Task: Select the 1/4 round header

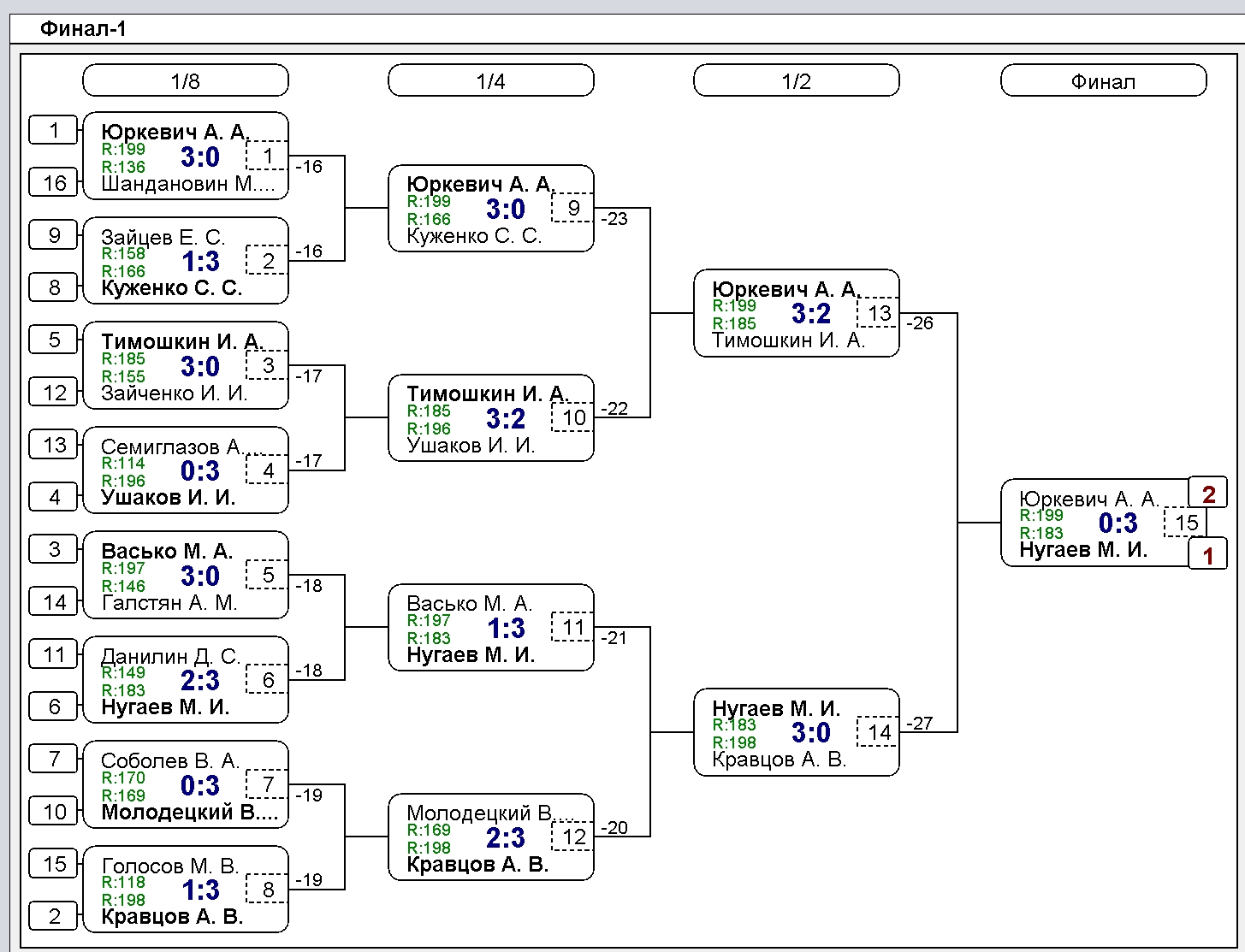Action: tap(491, 81)
